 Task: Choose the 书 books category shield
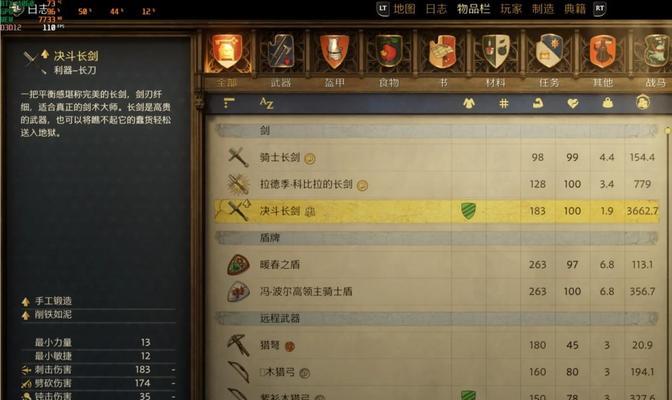click(x=442, y=52)
